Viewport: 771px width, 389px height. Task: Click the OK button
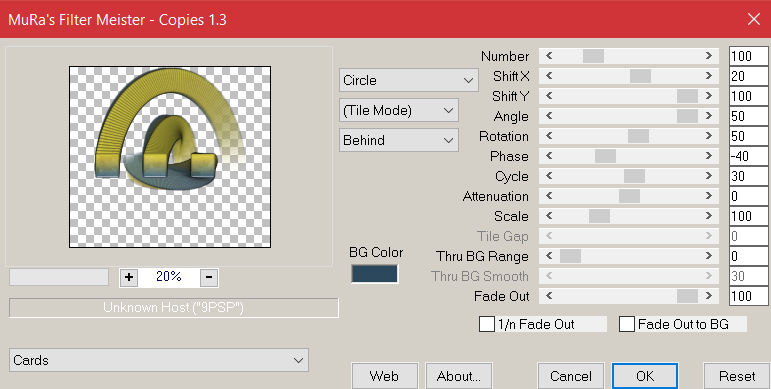click(x=645, y=376)
